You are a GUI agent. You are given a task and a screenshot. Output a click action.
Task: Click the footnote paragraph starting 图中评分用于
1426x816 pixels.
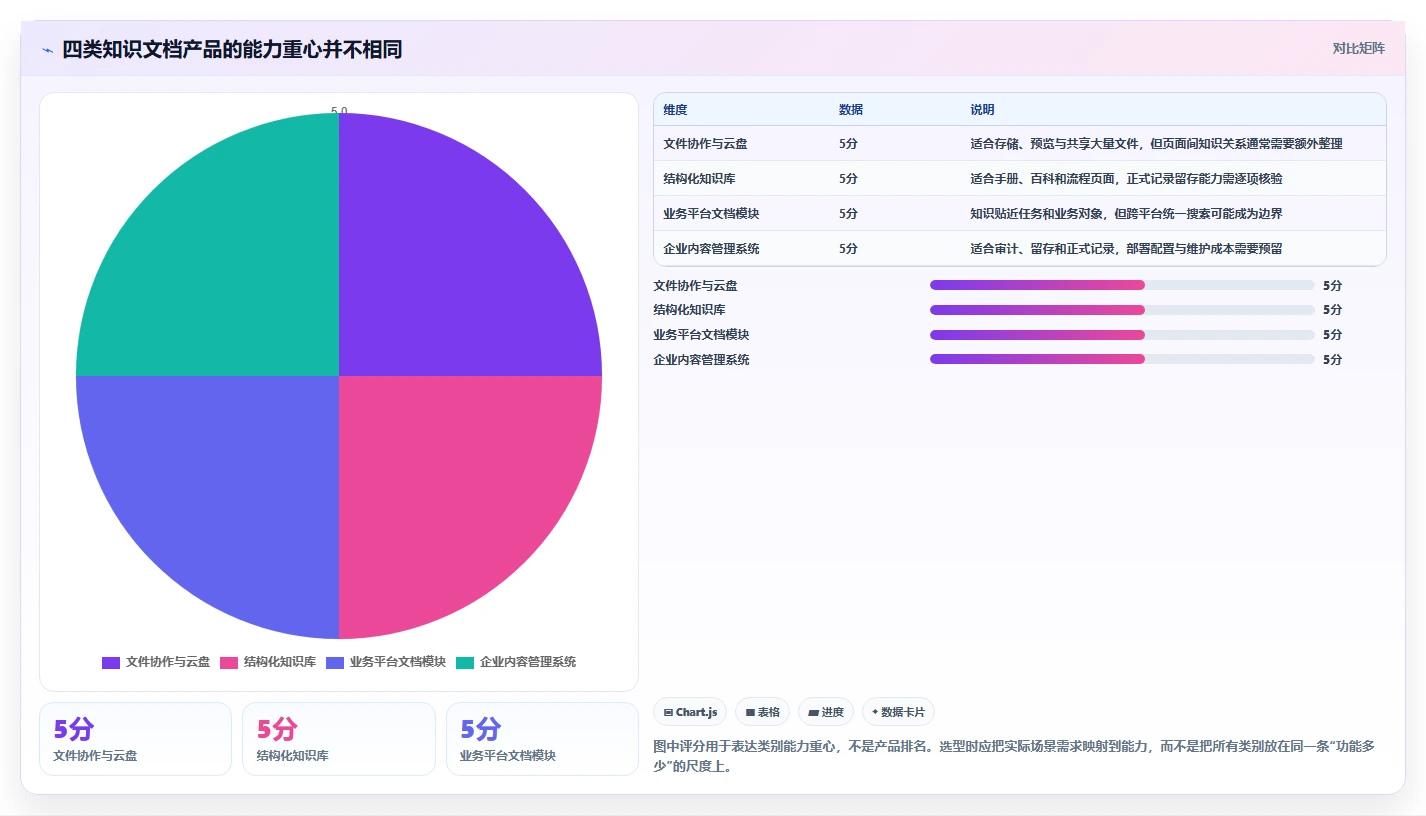coord(1015,757)
